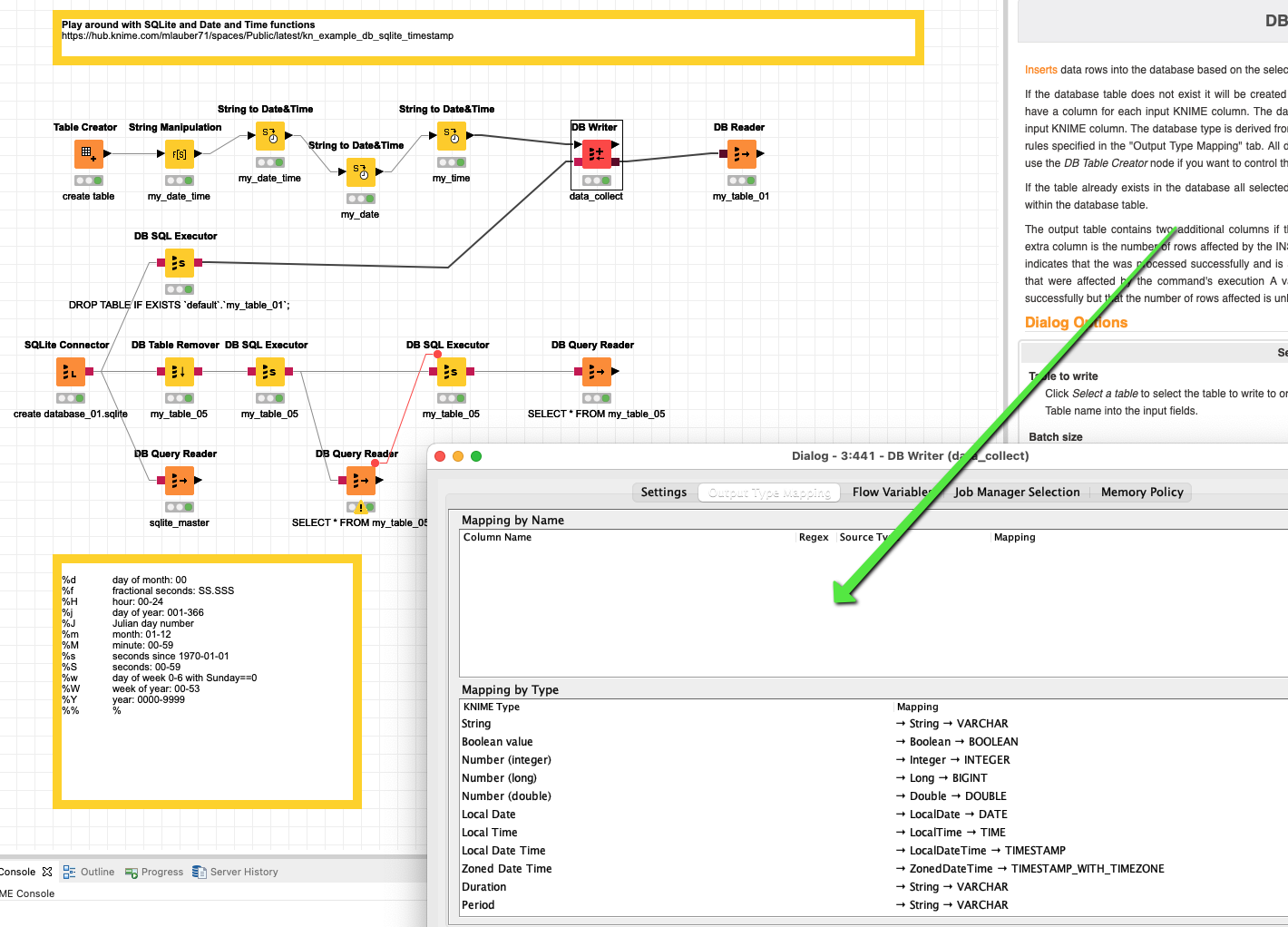Click the DB Writer data_collect node
The width and height of the screenshot is (1288, 927).
click(596, 154)
